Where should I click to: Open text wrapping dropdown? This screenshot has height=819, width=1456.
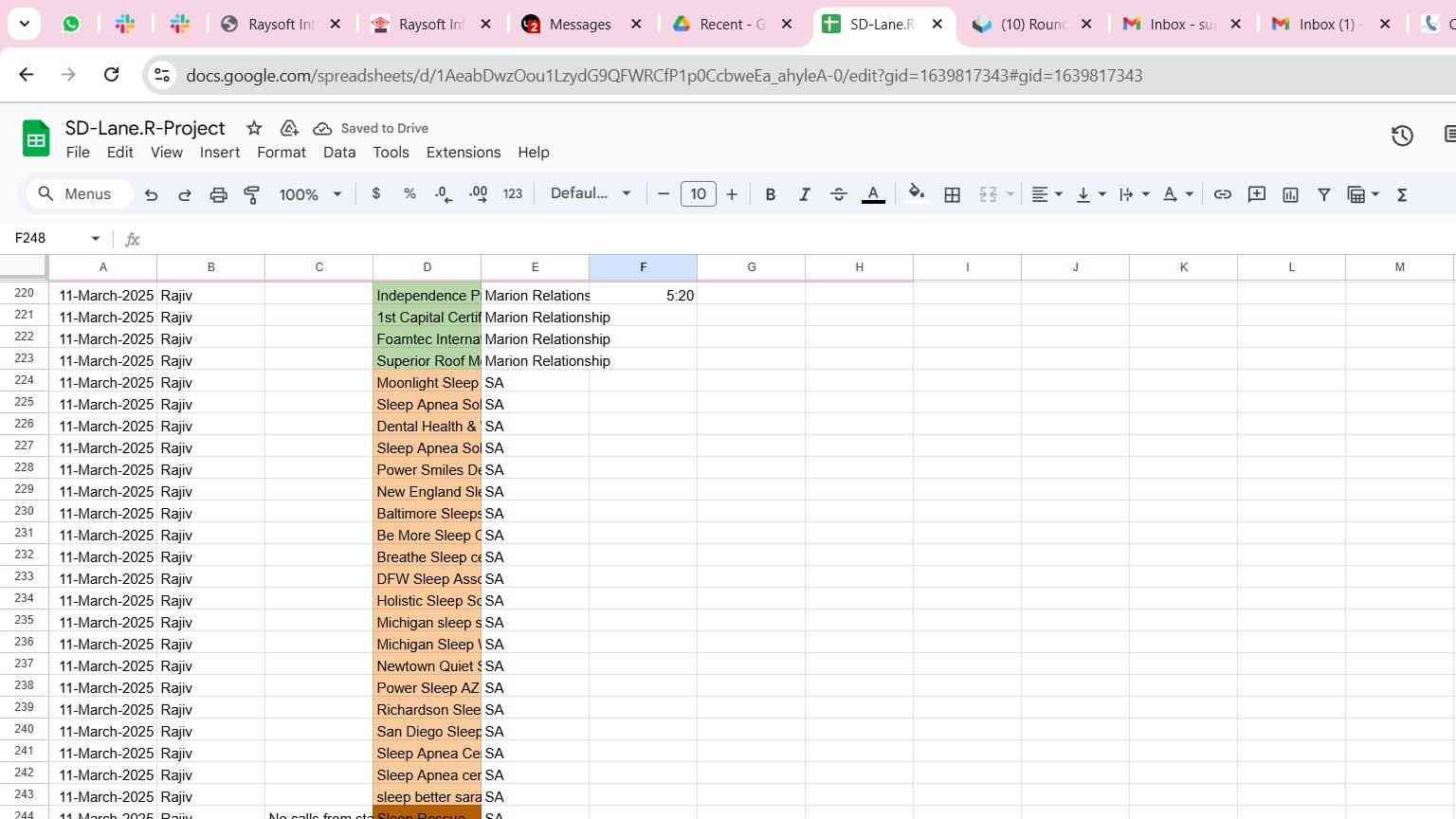(x=1134, y=194)
